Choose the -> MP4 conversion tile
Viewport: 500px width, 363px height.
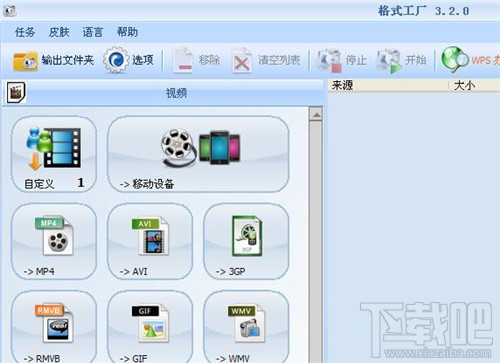pyautogui.click(x=54, y=242)
